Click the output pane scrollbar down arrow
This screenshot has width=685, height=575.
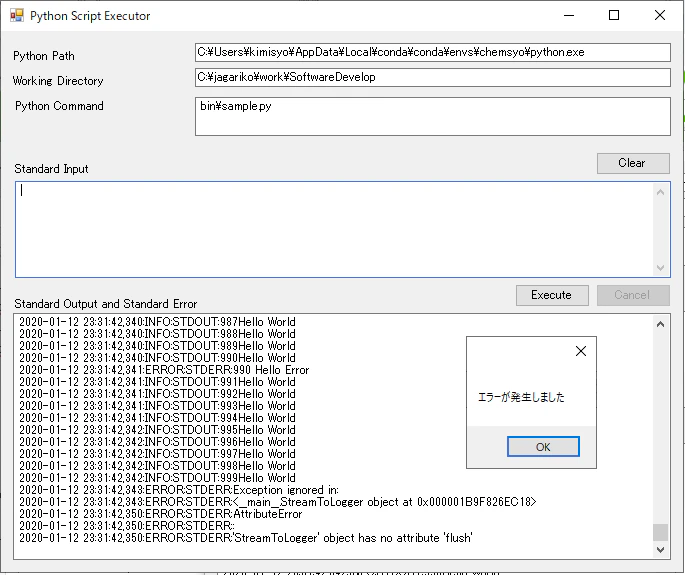point(661,550)
